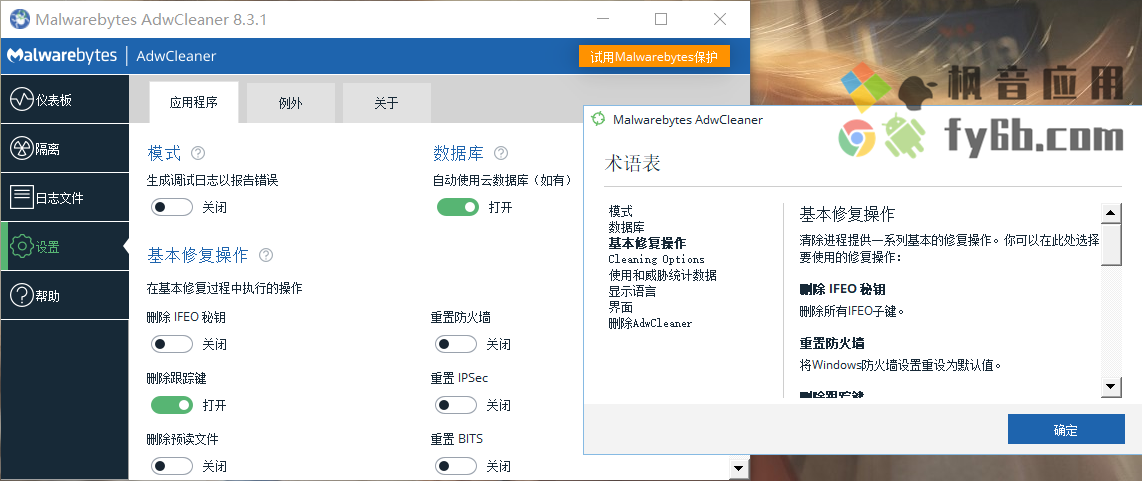
Task: Turn off the 删除跟踪键 switch
Action: (x=172, y=404)
